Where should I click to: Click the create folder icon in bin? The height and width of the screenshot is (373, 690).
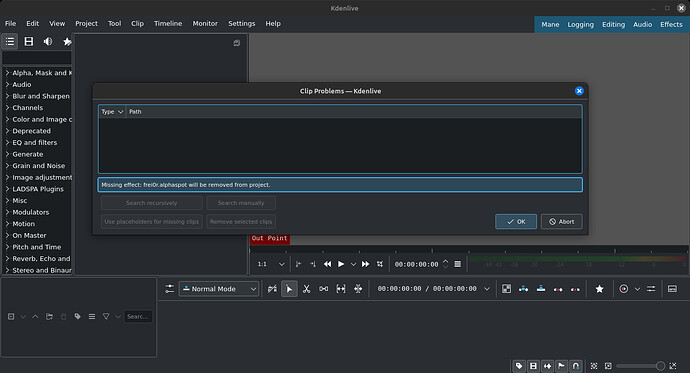click(x=49, y=316)
